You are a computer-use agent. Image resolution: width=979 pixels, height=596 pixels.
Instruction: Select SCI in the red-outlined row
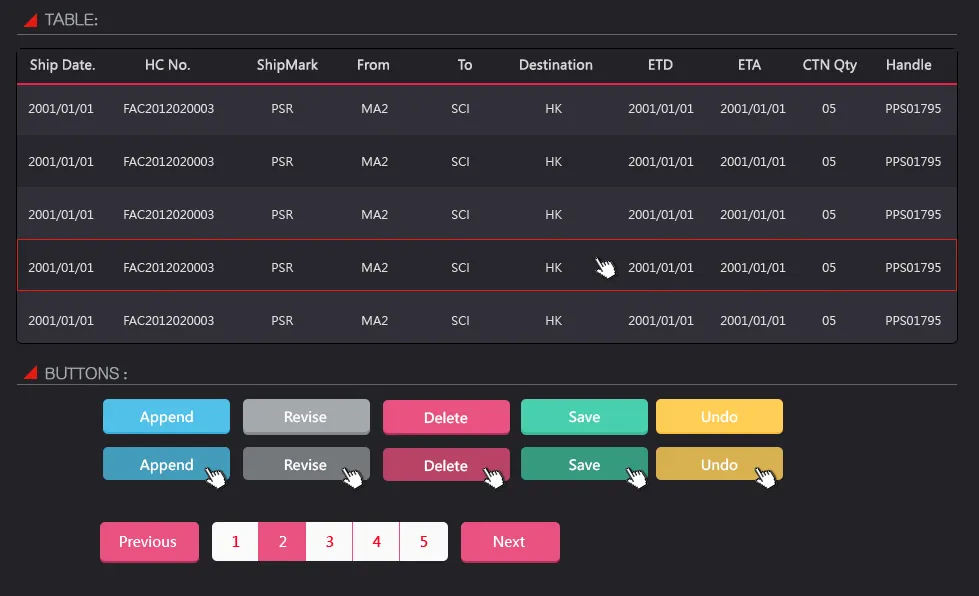(x=460, y=268)
